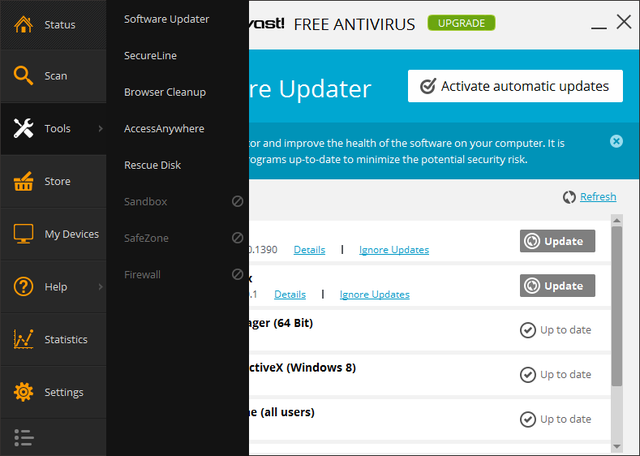The width and height of the screenshot is (640, 456).
Task: Open the Store section label
Action: [57, 181]
